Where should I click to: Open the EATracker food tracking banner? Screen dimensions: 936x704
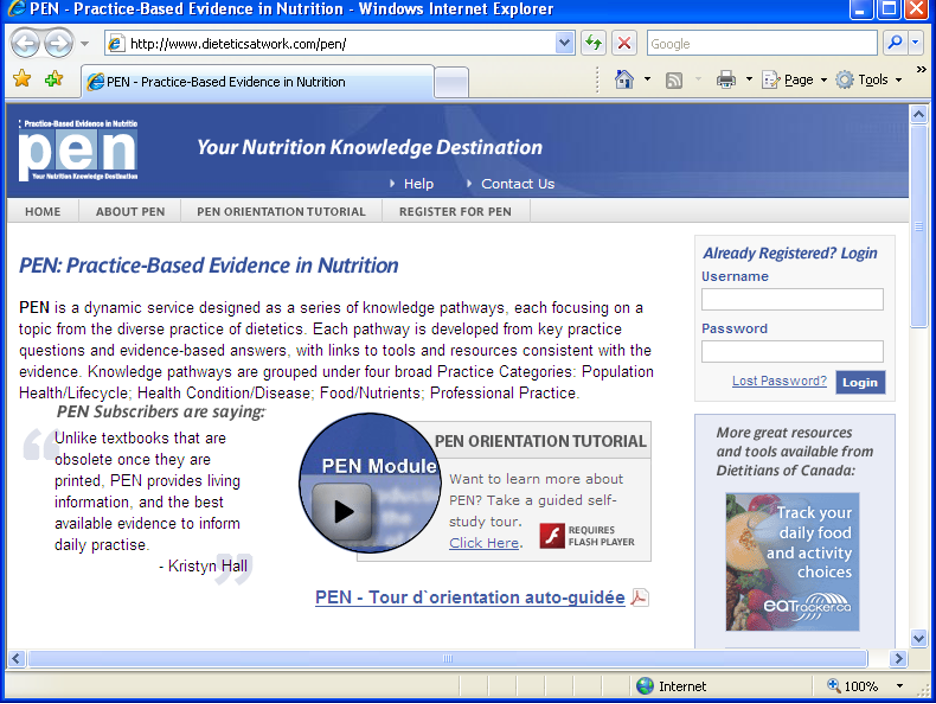pos(792,561)
